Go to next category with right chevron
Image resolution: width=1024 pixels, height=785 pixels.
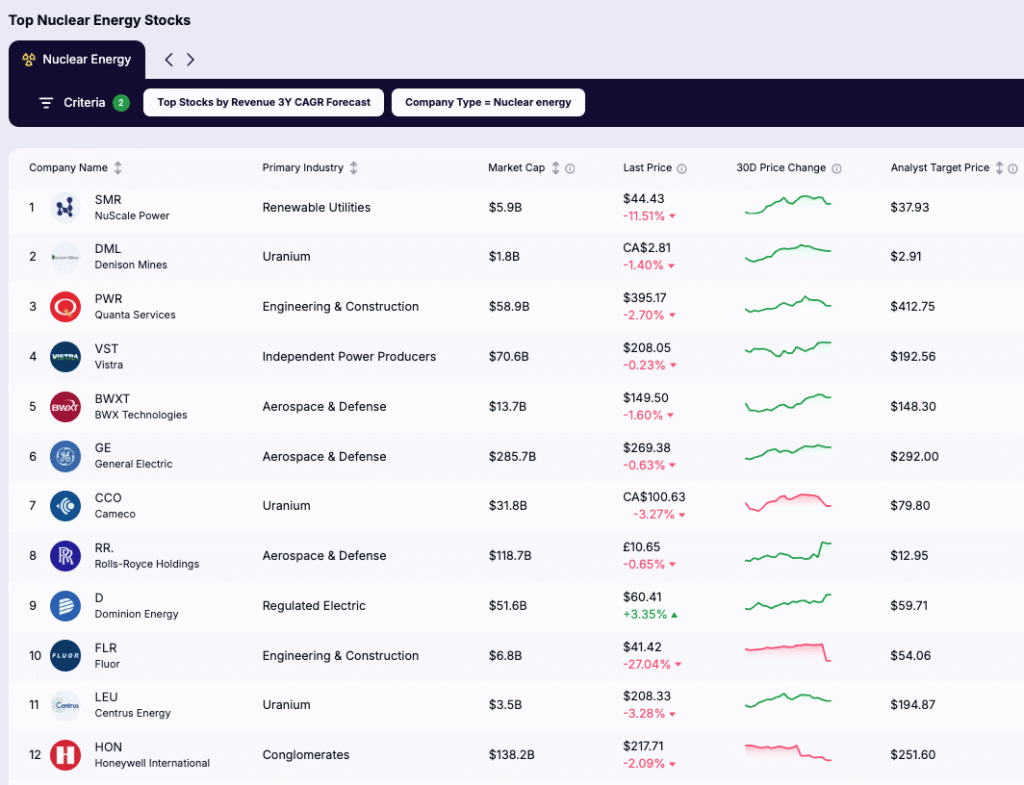tap(191, 60)
